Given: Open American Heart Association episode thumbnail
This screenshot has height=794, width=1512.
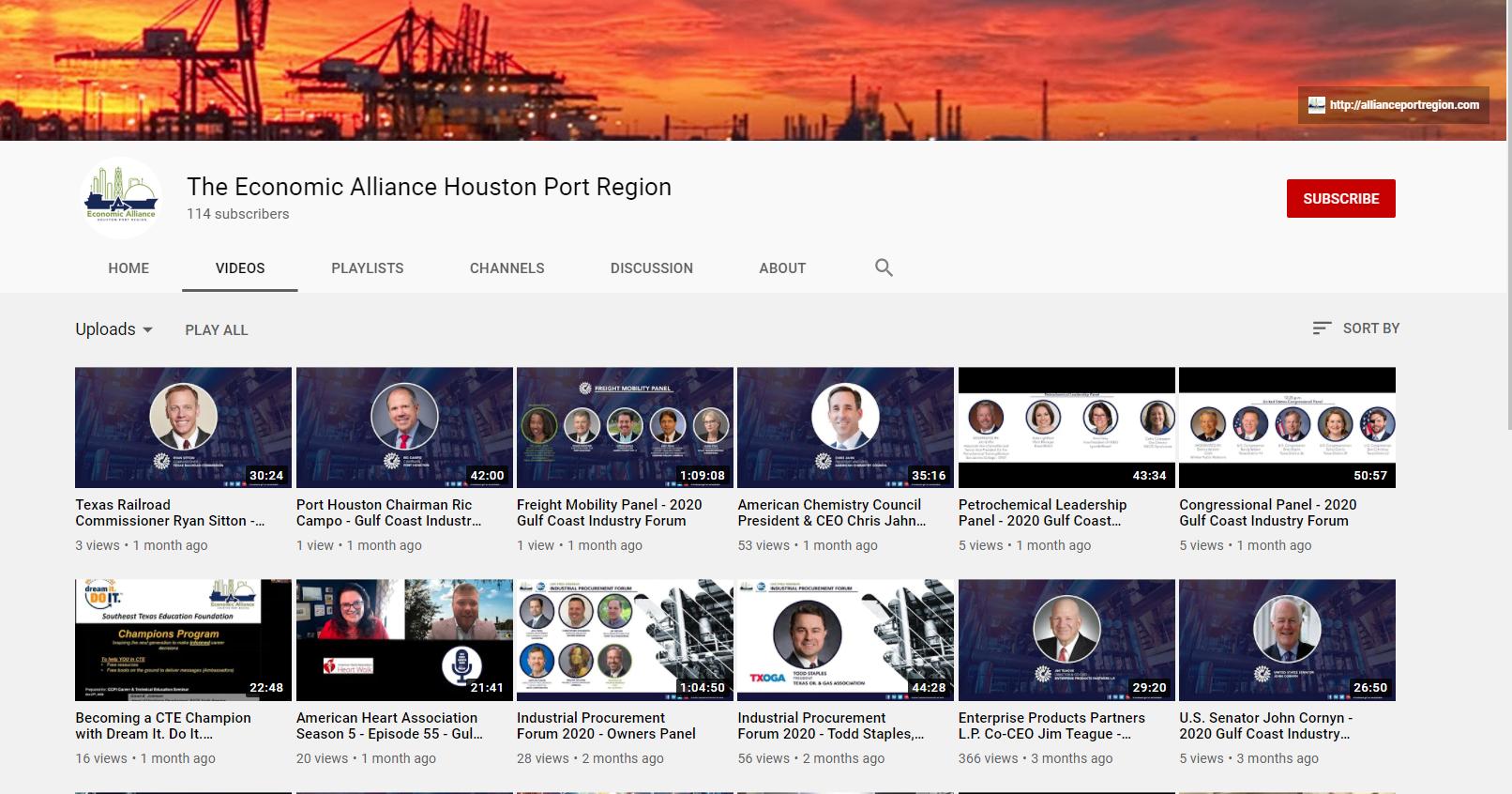Looking at the screenshot, I should (404, 640).
